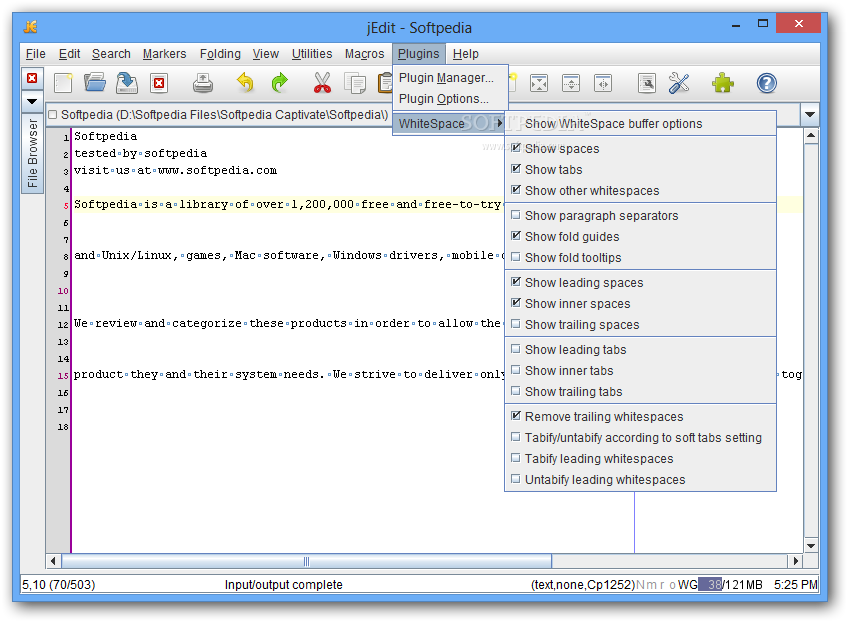Open the Edit menu
848x622 pixels.
(69, 54)
